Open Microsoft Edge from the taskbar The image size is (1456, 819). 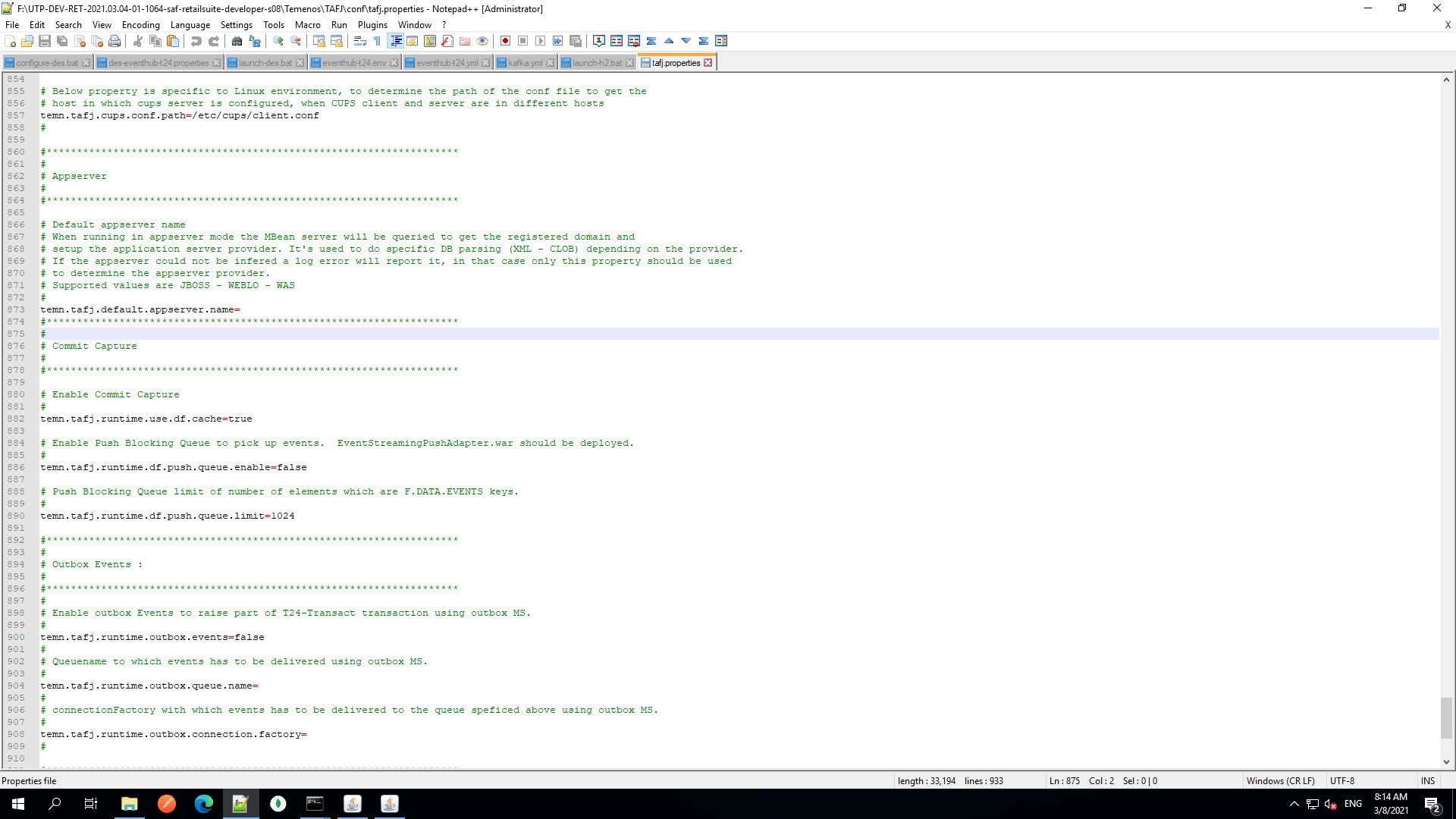click(x=204, y=804)
